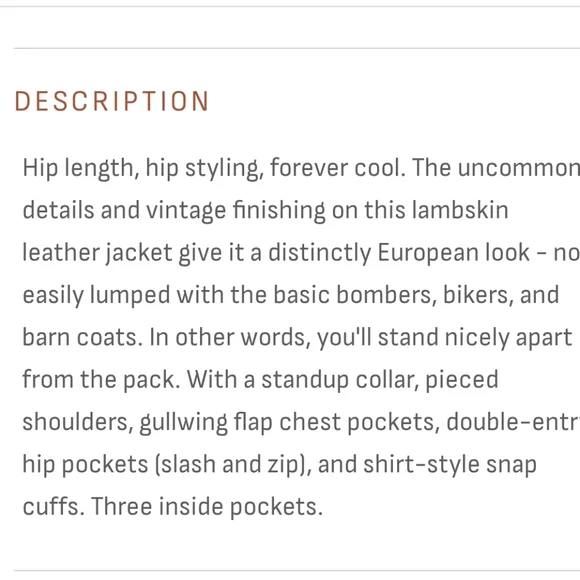
Task: Click the word "lambskin" in the text
Action: click(x=460, y=210)
